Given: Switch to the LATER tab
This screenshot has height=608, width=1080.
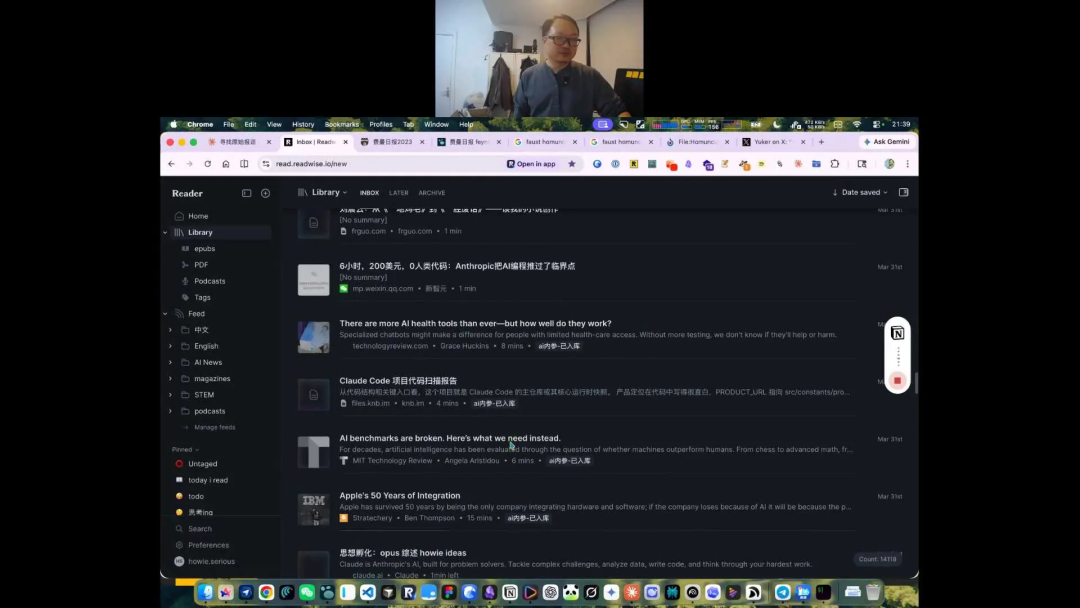Looking at the screenshot, I should point(399,193).
